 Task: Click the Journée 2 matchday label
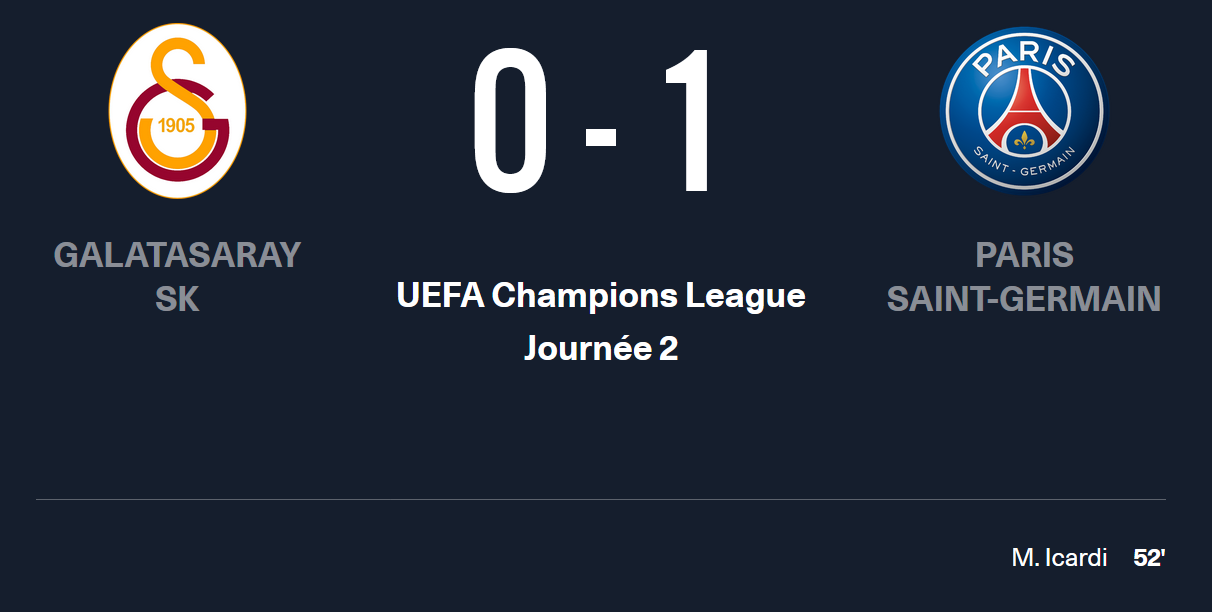pyautogui.click(x=601, y=348)
